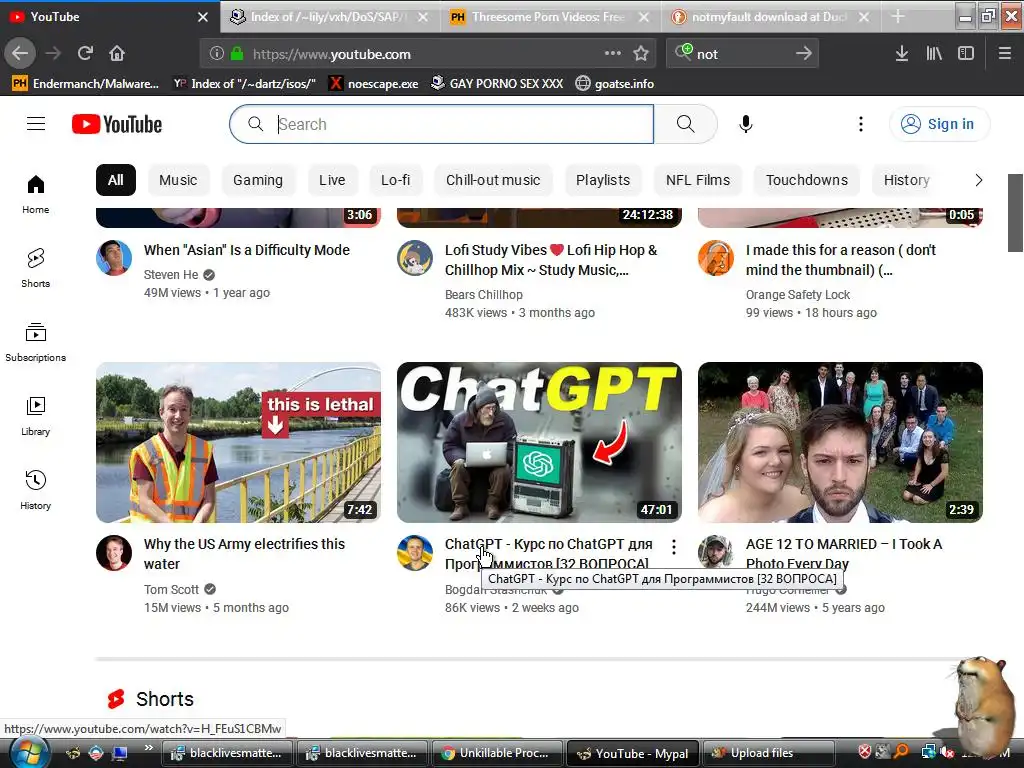Reload the page

(x=85, y=54)
